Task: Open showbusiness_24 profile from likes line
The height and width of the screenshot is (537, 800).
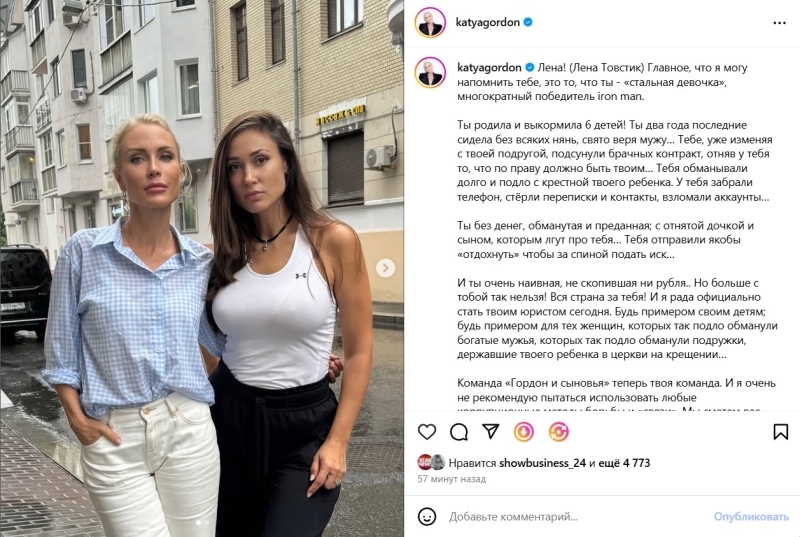Action: click(x=542, y=463)
